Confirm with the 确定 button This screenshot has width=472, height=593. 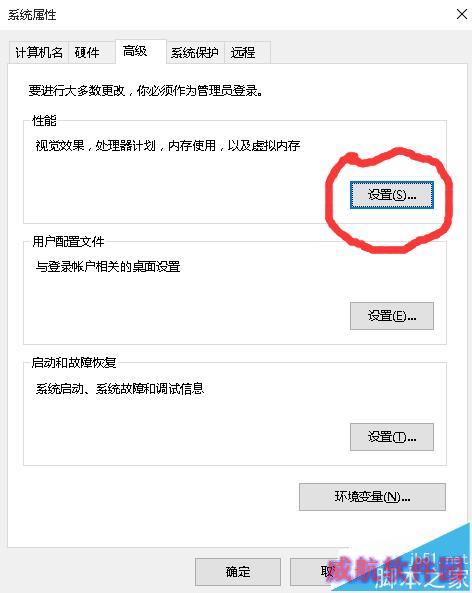tap(238, 571)
